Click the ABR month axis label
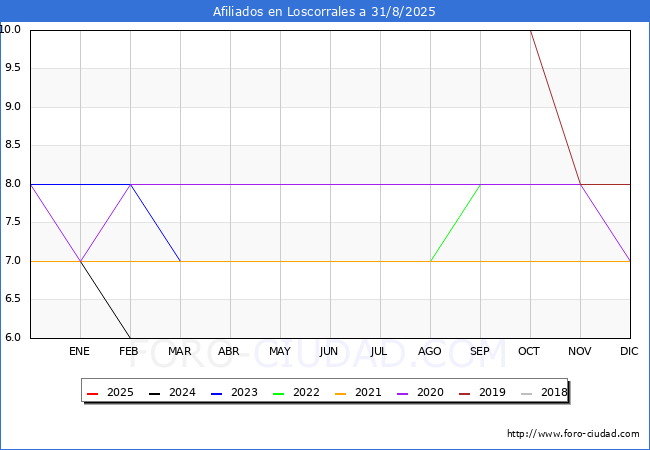The image size is (650, 450). coord(229,351)
